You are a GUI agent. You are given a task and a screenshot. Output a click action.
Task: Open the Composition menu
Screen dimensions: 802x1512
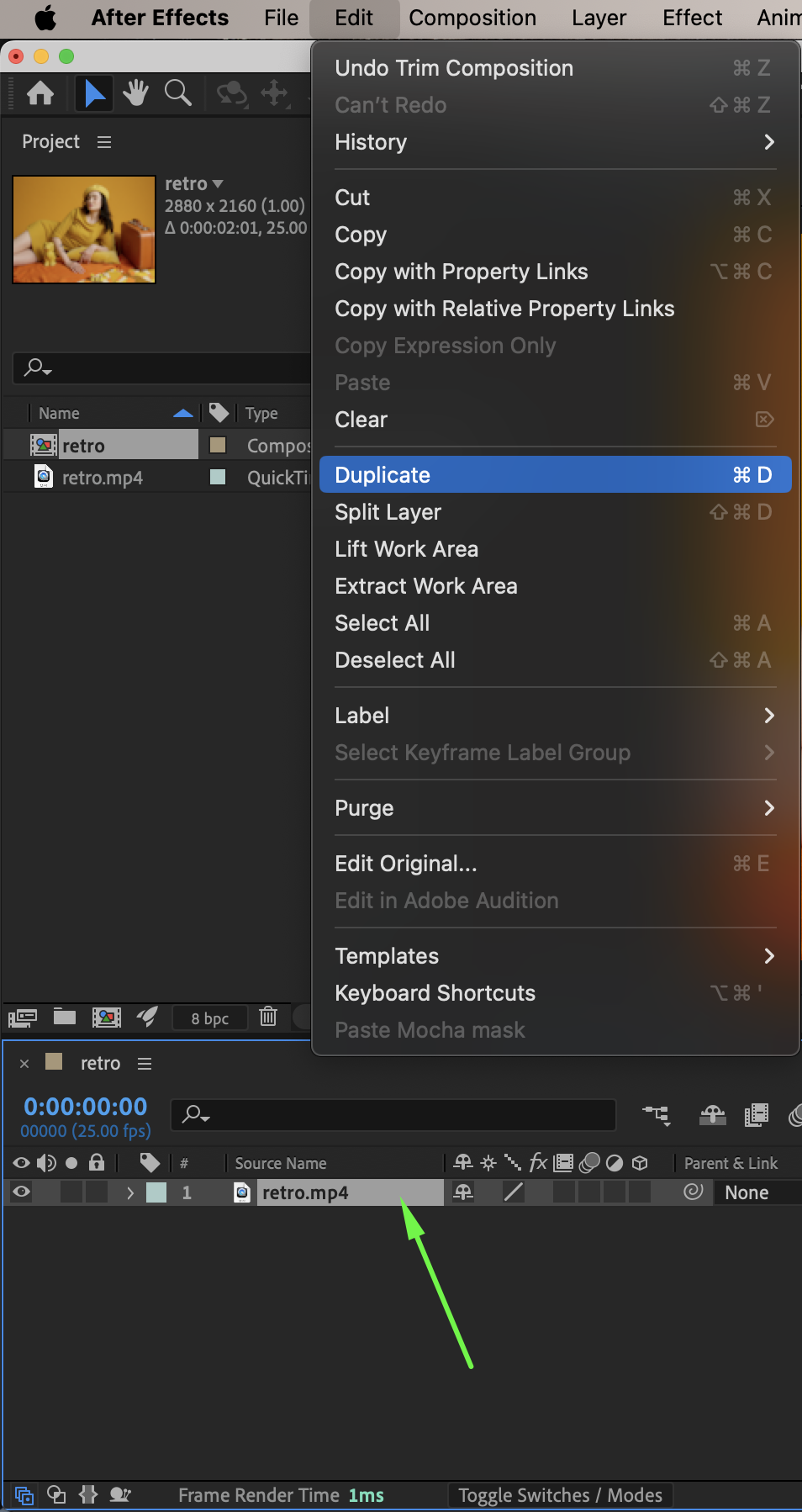(x=472, y=18)
